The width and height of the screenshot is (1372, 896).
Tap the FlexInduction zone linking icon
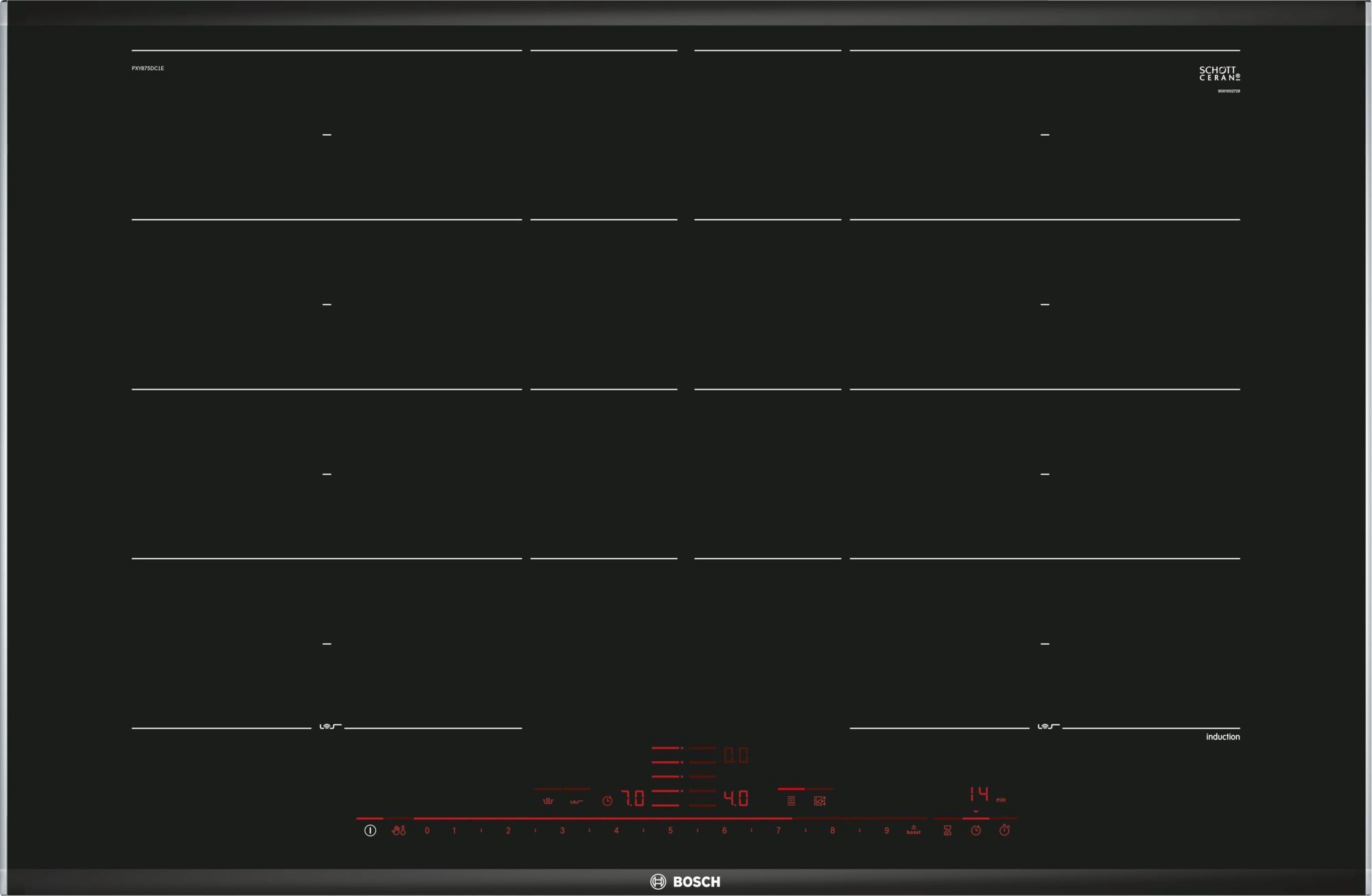pos(791,801)
